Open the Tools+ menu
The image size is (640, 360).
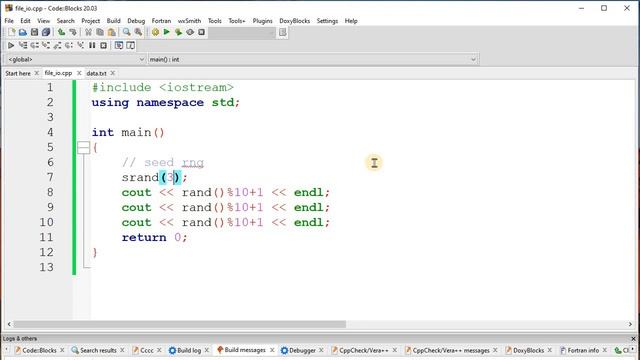(x=237, y=21)
